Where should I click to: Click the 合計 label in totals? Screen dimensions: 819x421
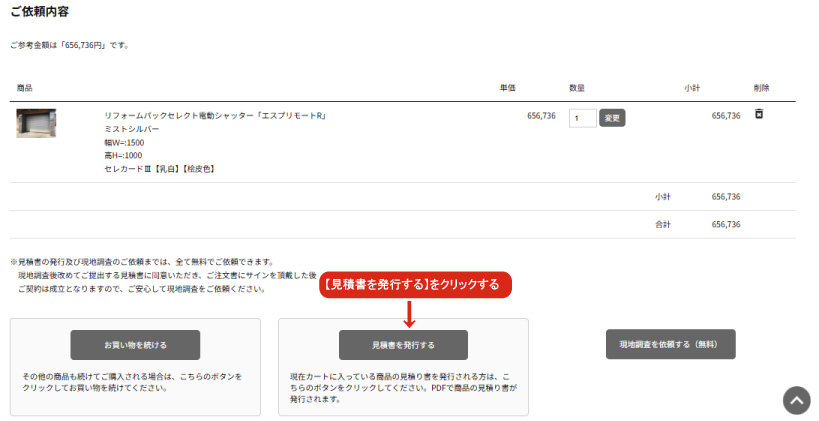point(663,224)
